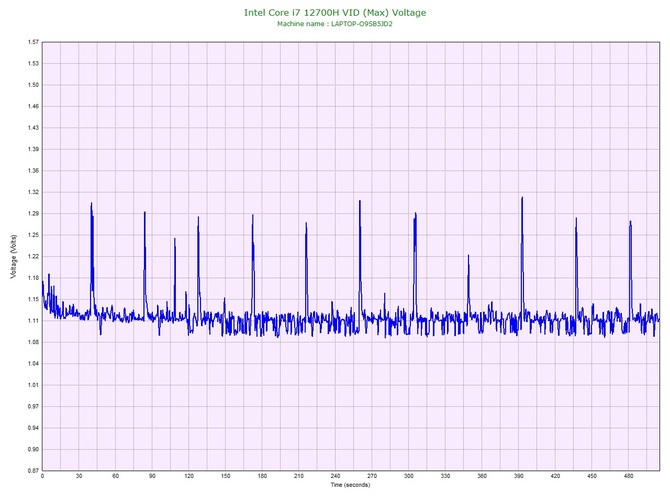Screen dimensions: 670x502
Task: Select the 210 seconds time tick label
Action: [x=299, y=476]
